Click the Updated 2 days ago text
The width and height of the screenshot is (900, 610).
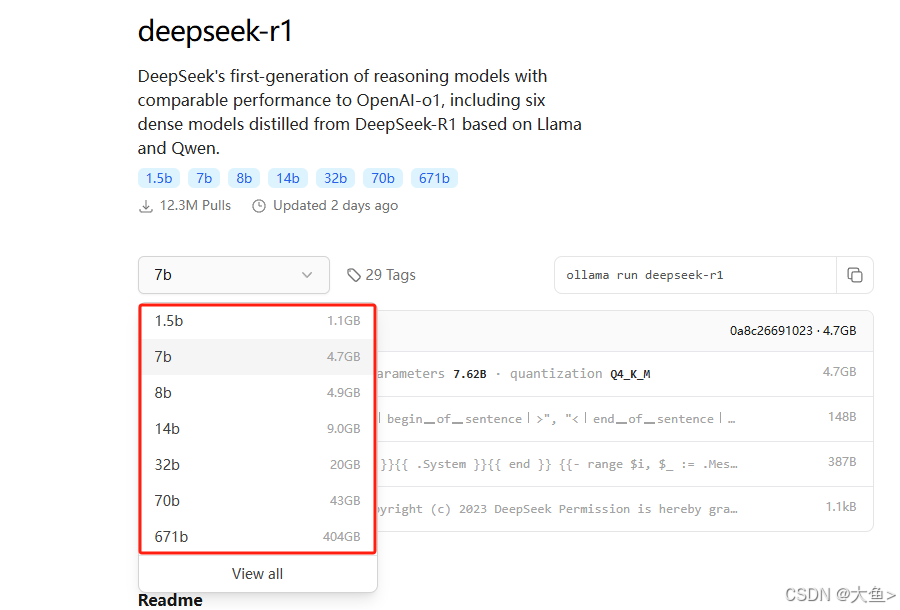coord(335,205)
